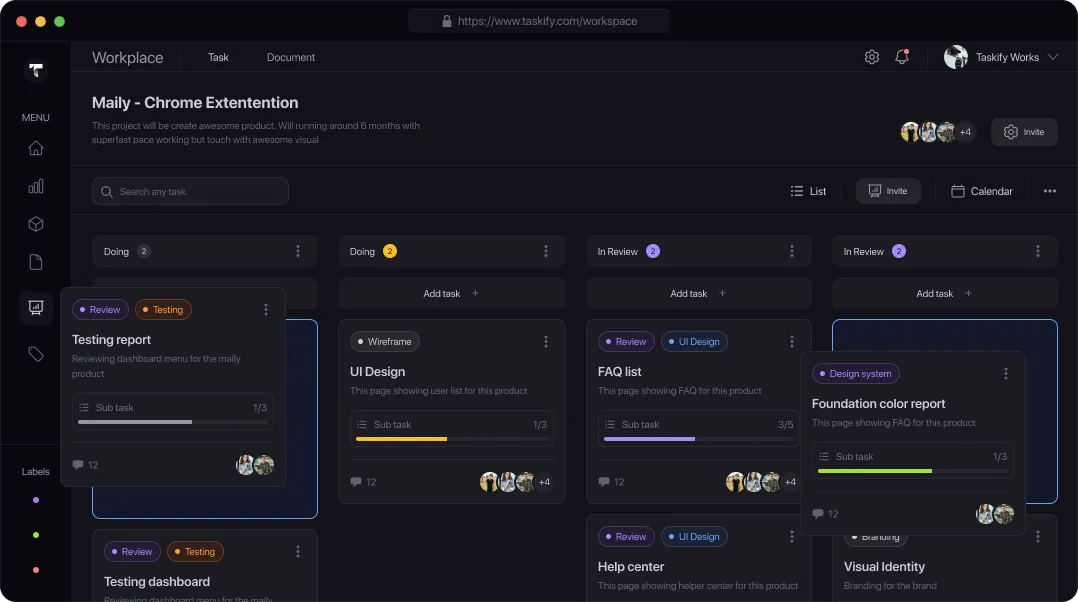Open the notifications bell
This screenshot has width=1078, height=602.
coord(902,57)
